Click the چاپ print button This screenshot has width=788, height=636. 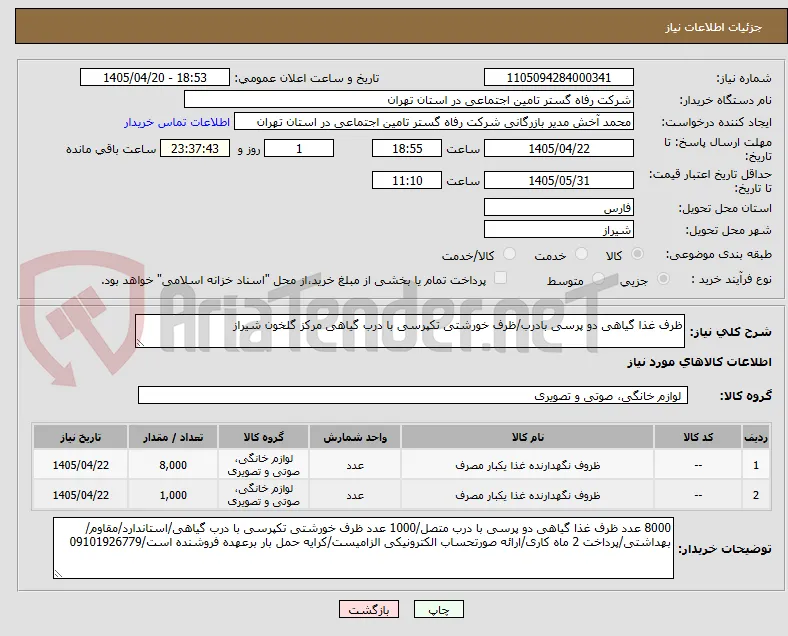(439, 609)
